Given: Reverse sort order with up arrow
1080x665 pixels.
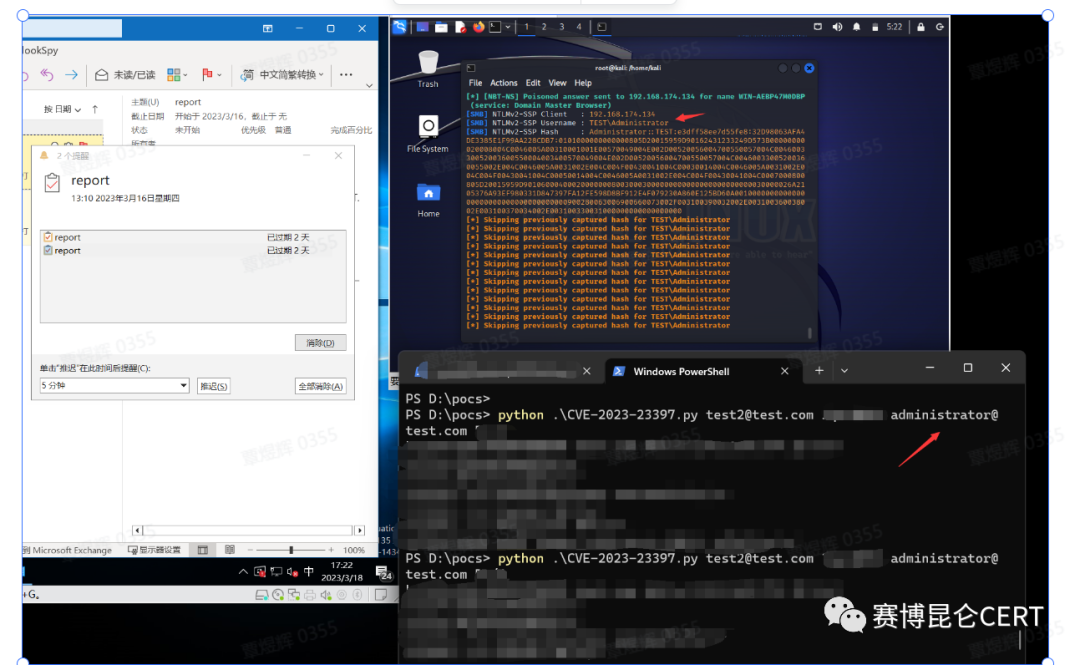Looking at the screenshot, I should (x=95, y=109).
